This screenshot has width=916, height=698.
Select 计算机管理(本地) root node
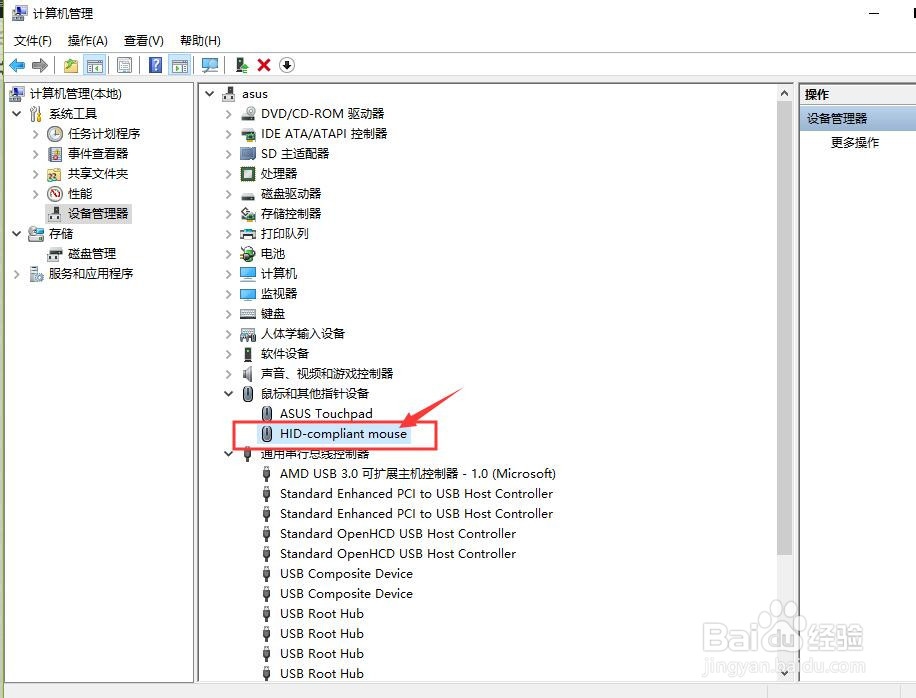coord(75,93)
